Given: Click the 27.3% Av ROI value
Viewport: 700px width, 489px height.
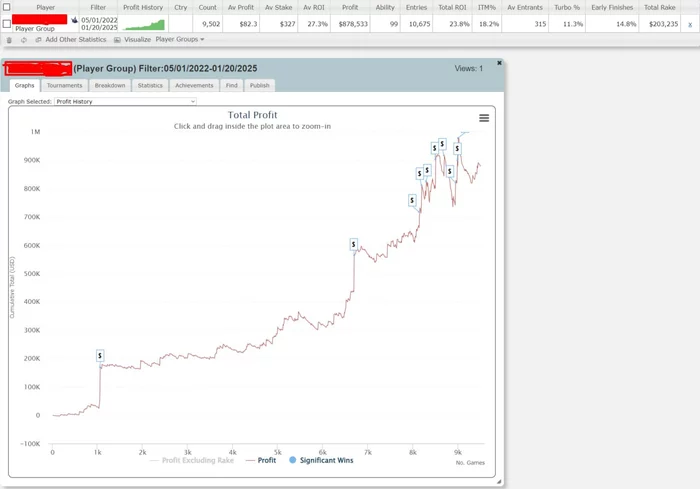Looking at the screenshot, I should tap(317, 24).
